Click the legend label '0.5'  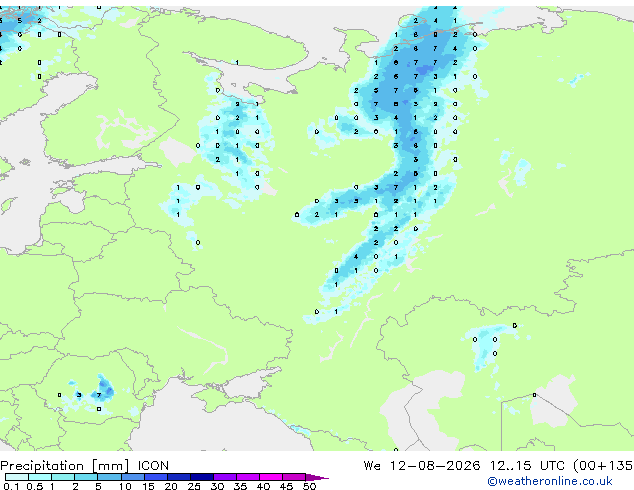tap(35, 486)
